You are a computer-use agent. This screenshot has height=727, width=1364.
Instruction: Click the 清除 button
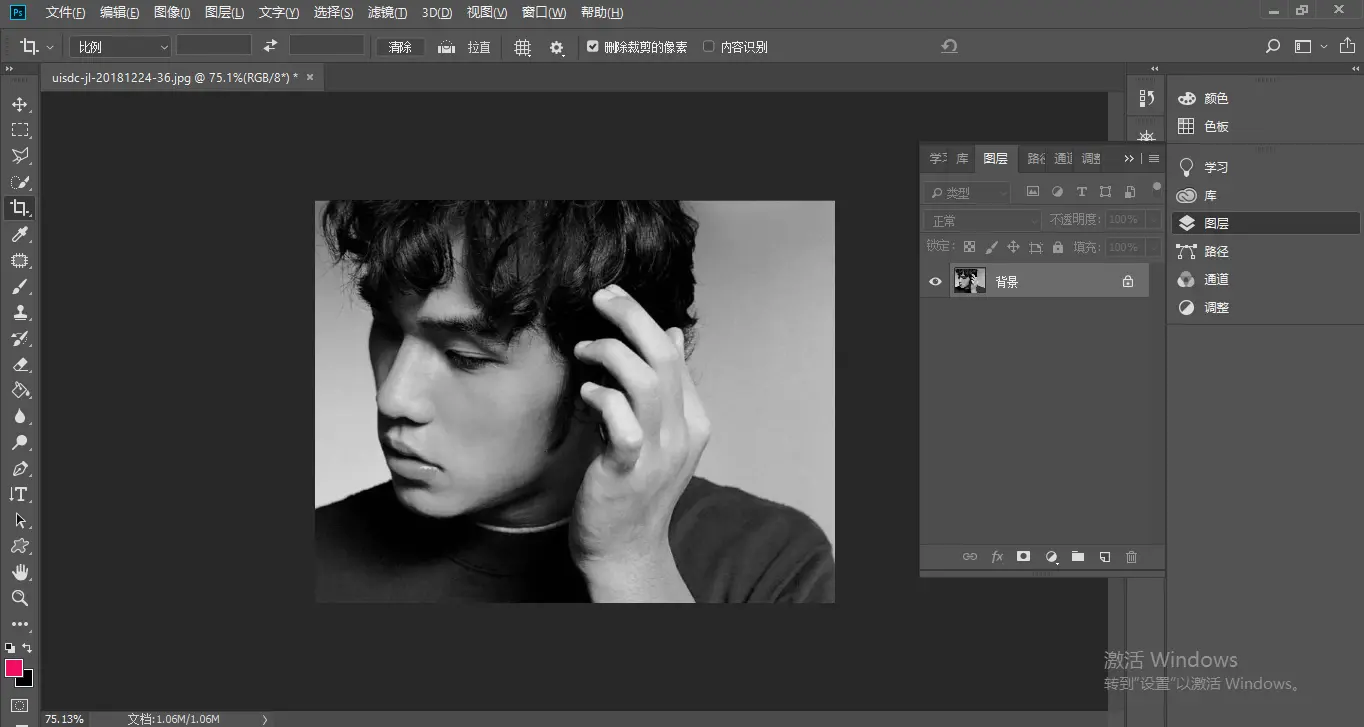[x=400, y=47]
